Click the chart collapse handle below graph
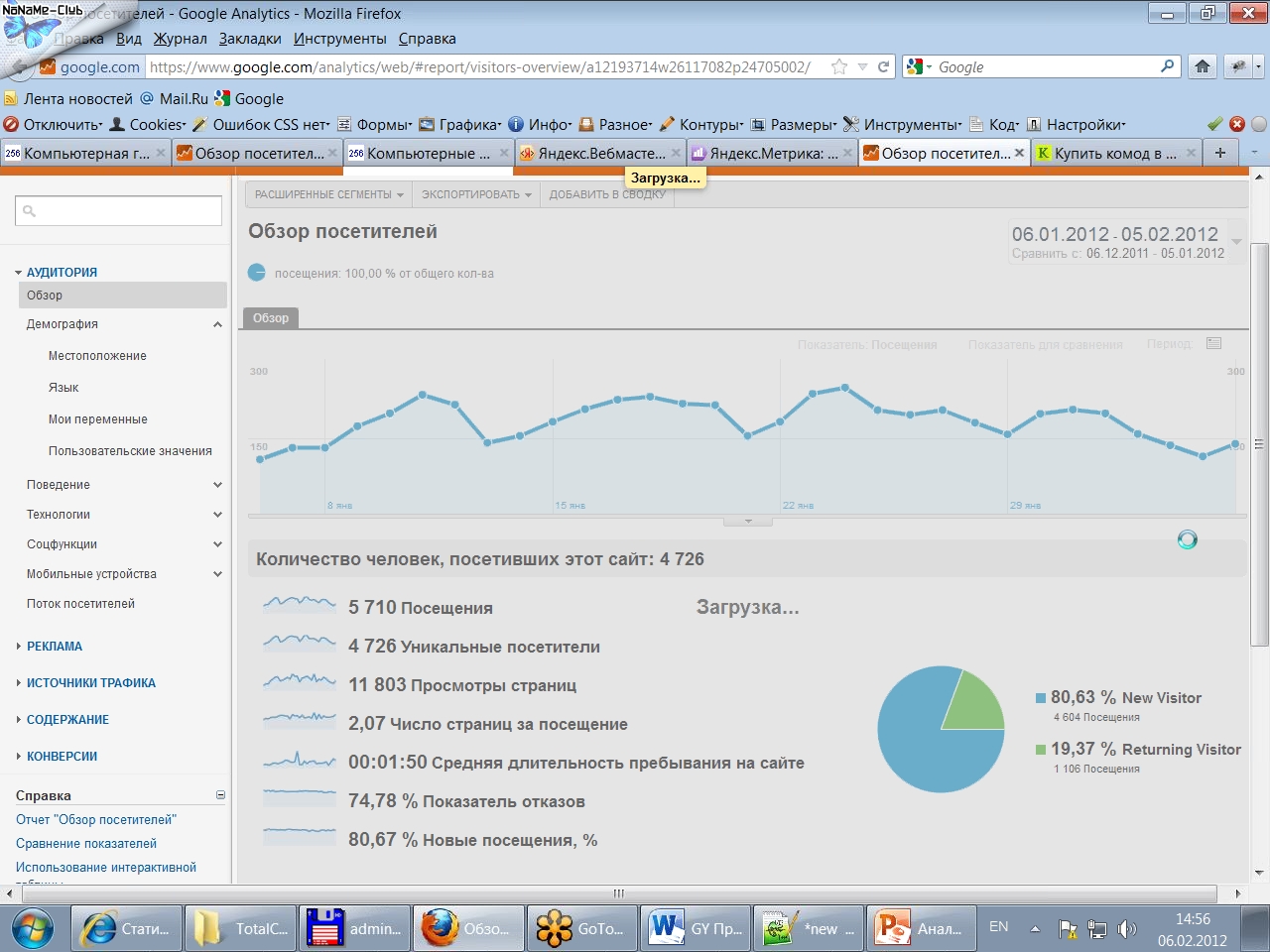The height and width of the screenshot is (952, 1270). coord(748,521)
